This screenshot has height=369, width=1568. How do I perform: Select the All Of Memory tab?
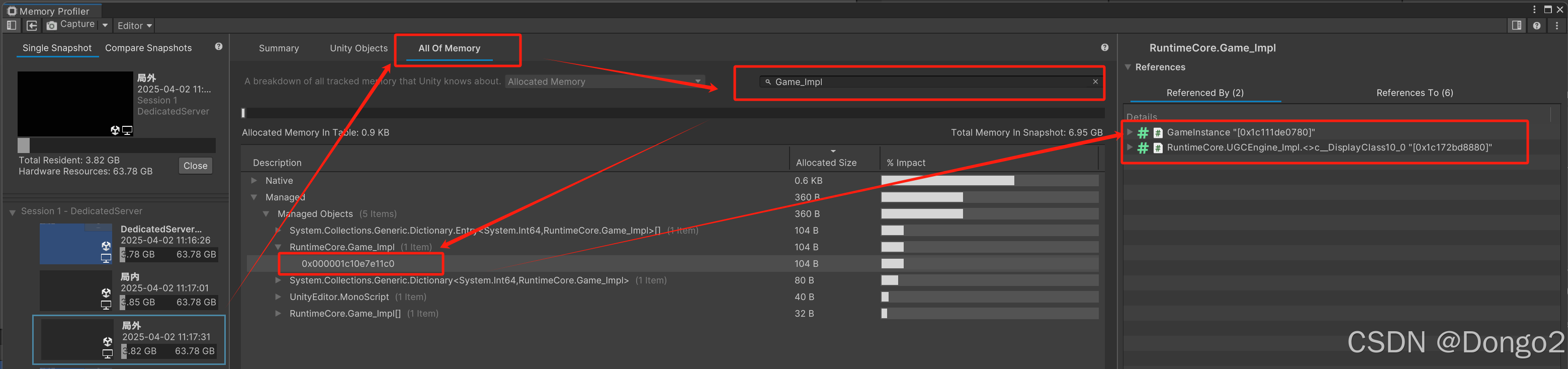(449, 48)
